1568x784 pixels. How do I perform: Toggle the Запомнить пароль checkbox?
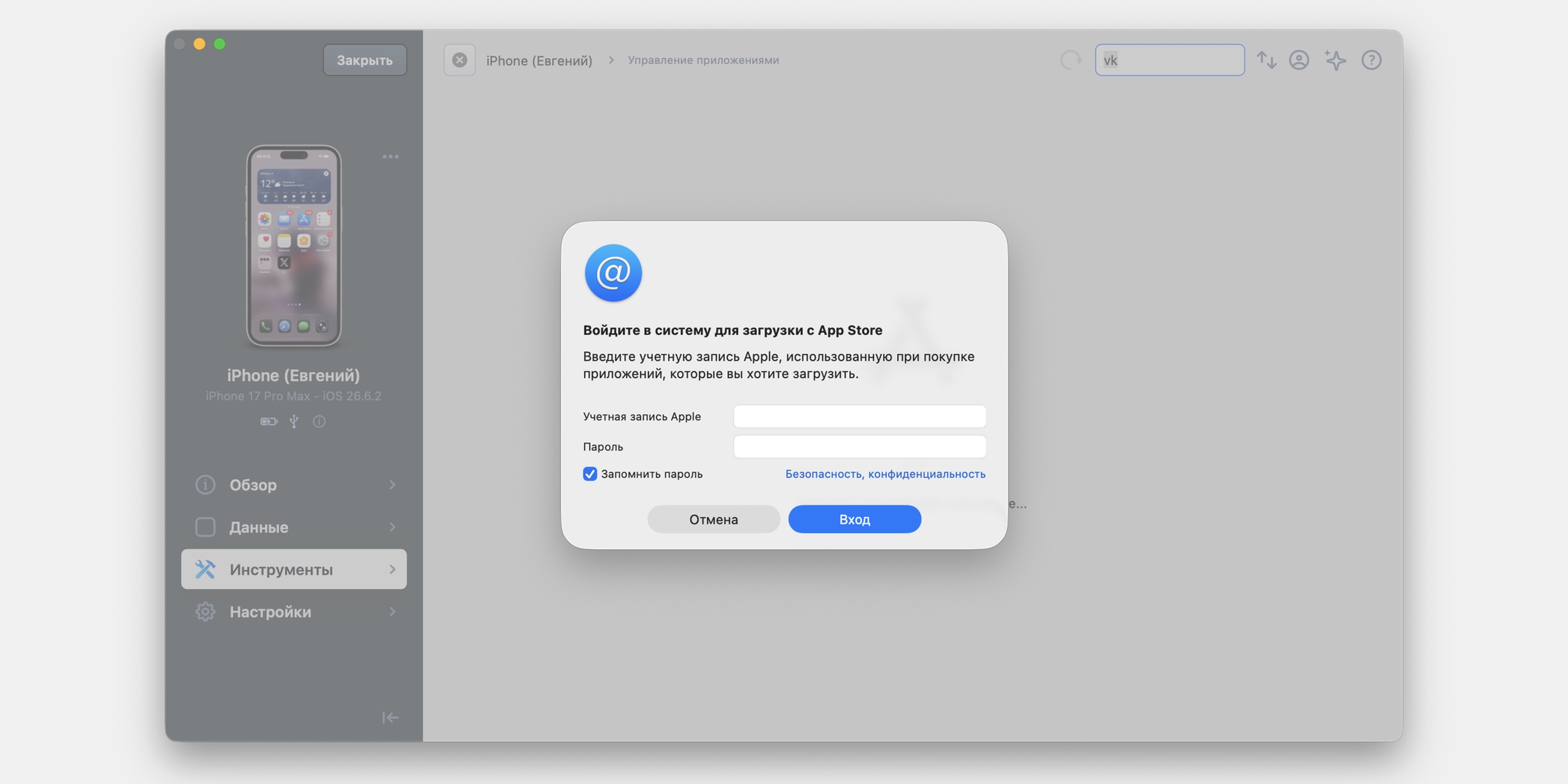coord(590,474)
